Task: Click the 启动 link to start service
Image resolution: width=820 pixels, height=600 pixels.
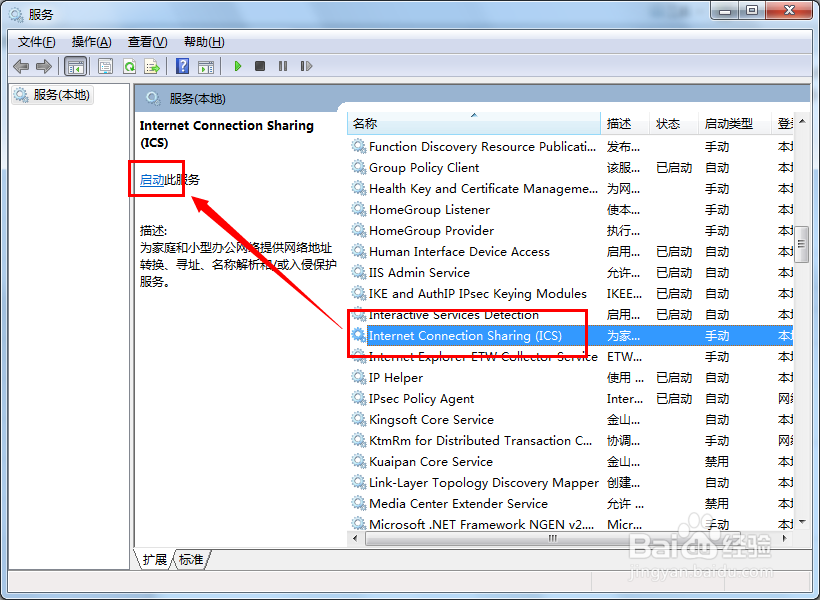Action: tap(152, 180)
